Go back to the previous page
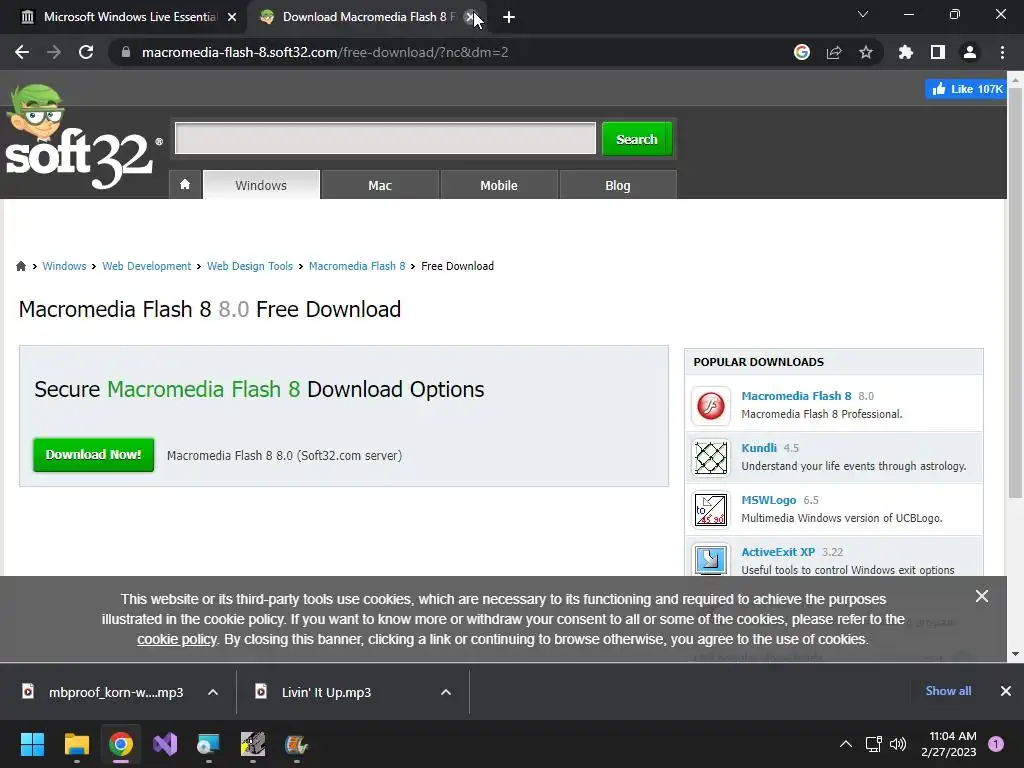1024x768 pixels. (x=22, y=52)
